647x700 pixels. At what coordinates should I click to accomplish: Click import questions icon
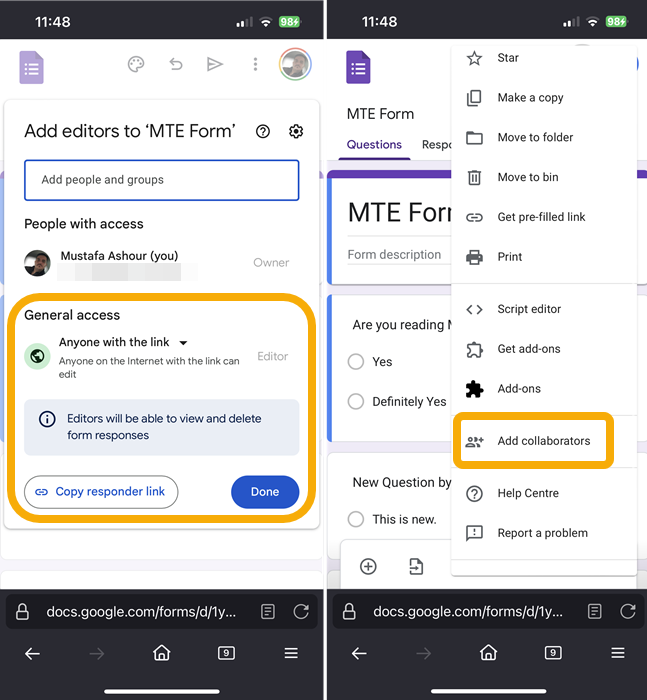416,567
